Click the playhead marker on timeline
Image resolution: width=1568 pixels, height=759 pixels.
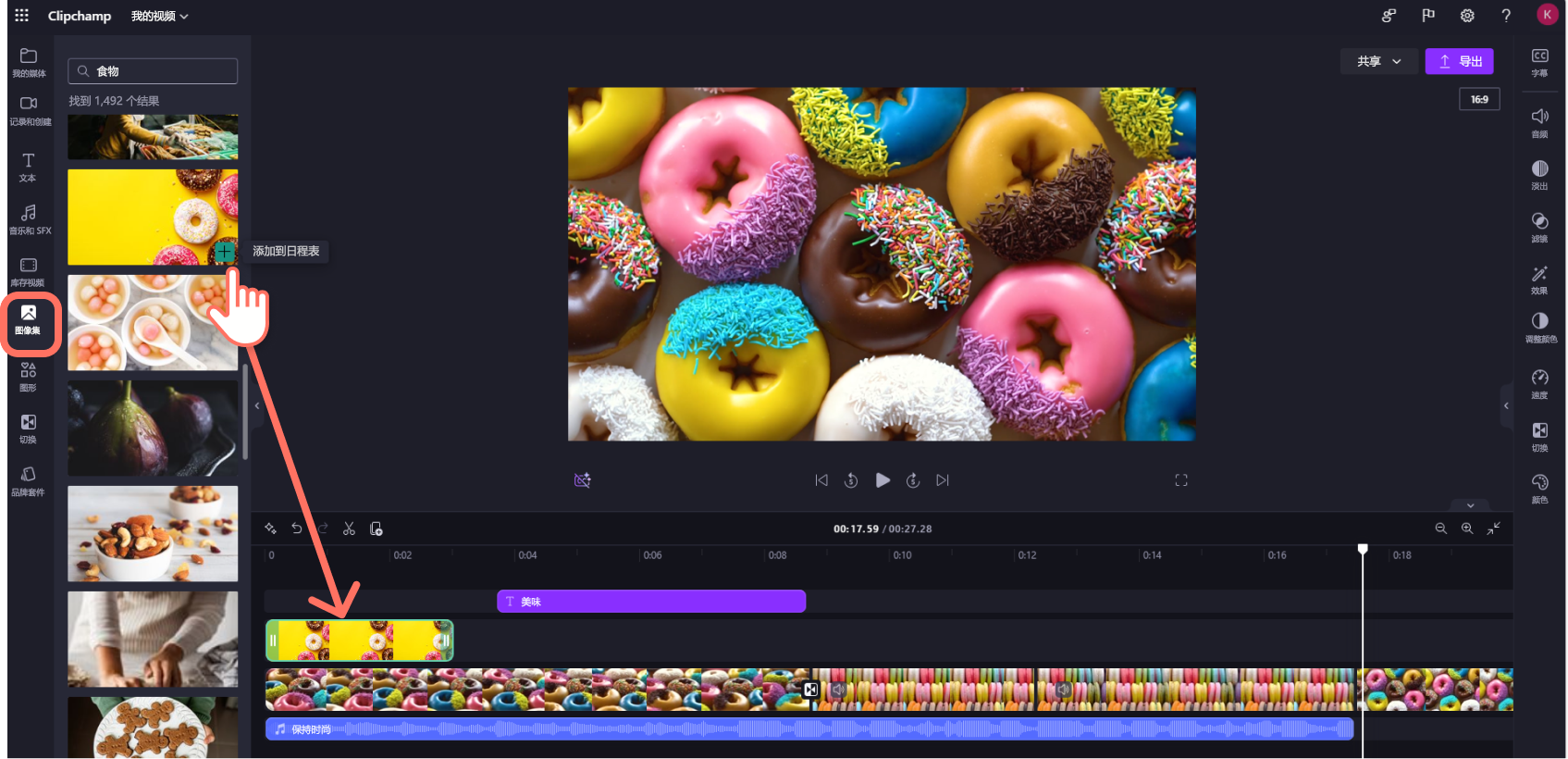1363,550
